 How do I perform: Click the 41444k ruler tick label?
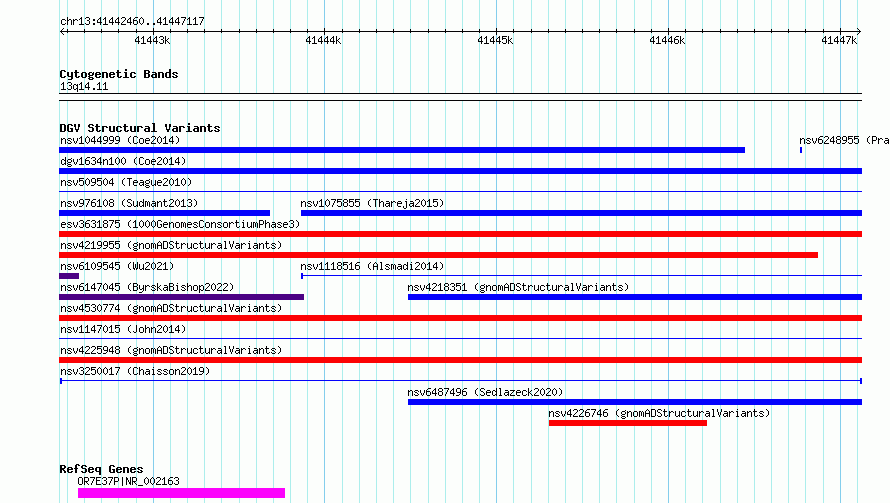pos(324,41)
